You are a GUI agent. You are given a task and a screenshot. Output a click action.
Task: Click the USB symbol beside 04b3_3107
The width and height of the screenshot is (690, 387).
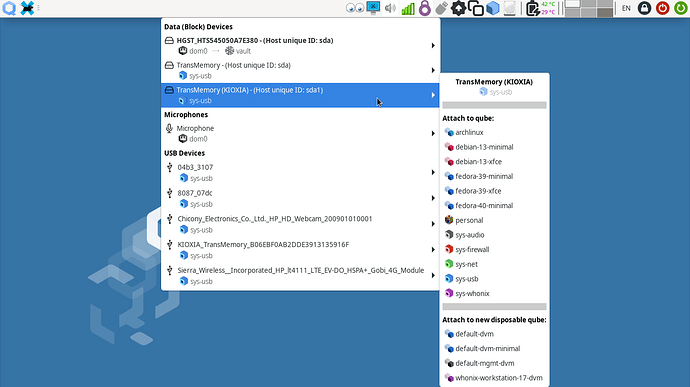(x=170, y=167)
